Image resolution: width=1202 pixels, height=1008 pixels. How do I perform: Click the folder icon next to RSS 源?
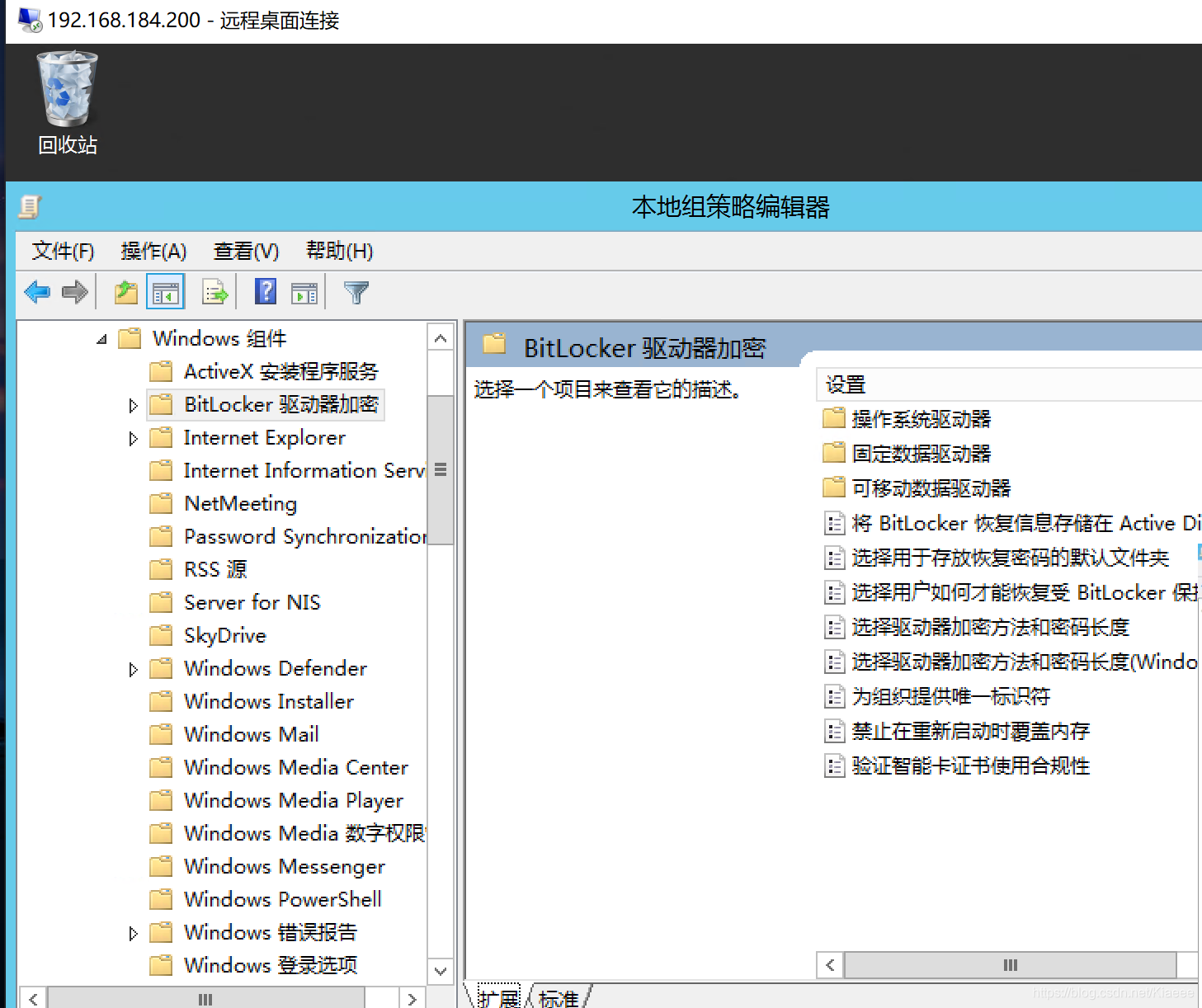161,569
